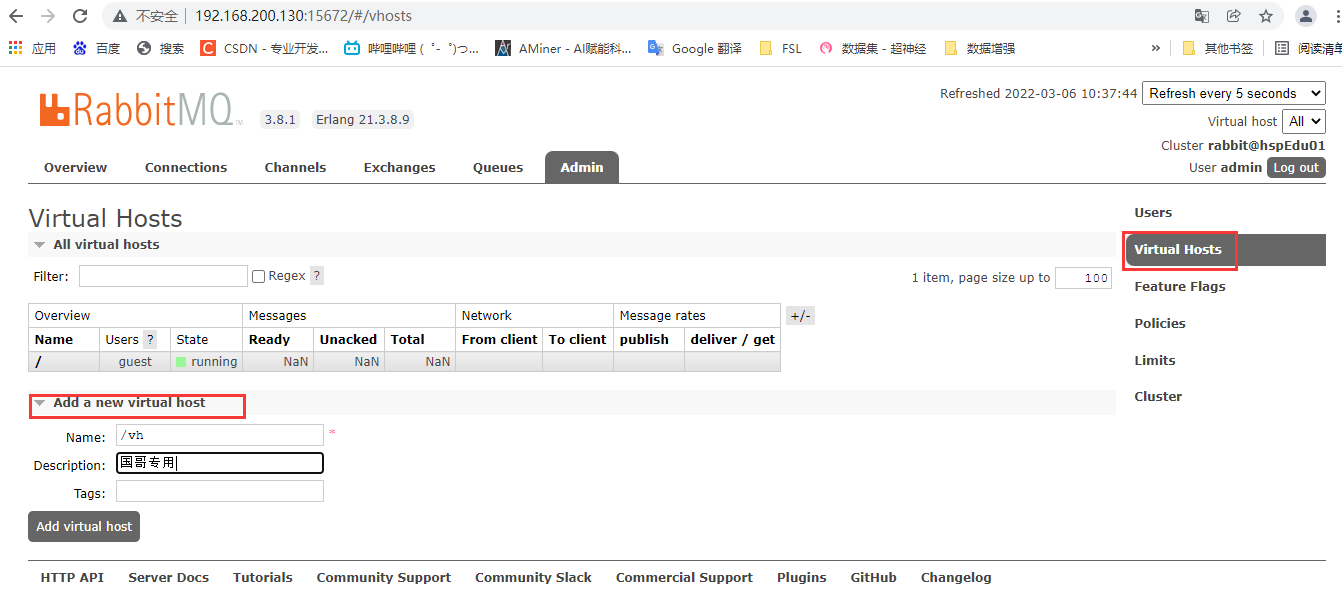The image size is (1342, 601).
Task: Open the 其他书签 folder
Action: [x=1217, y=48]
